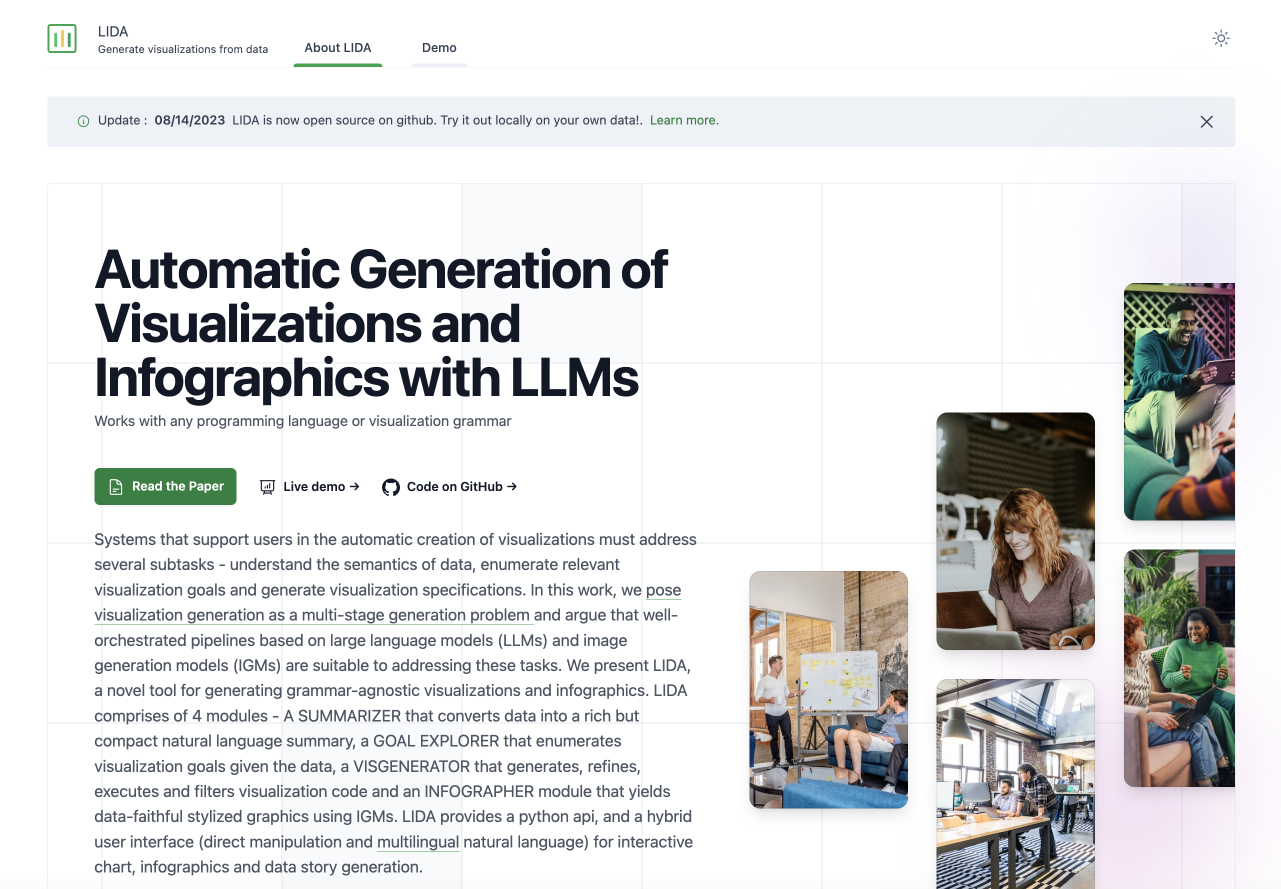Dismiss the update banner with X
The height and width of the screenshot is (889, 1281).
pyautogui.click(x=1207, y=121)
